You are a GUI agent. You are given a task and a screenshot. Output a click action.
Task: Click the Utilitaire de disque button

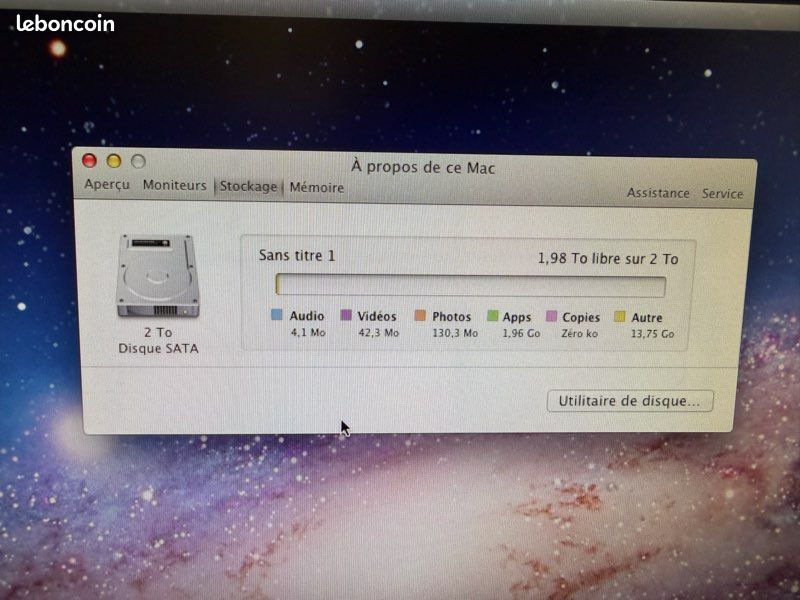[x=630, y=401]
